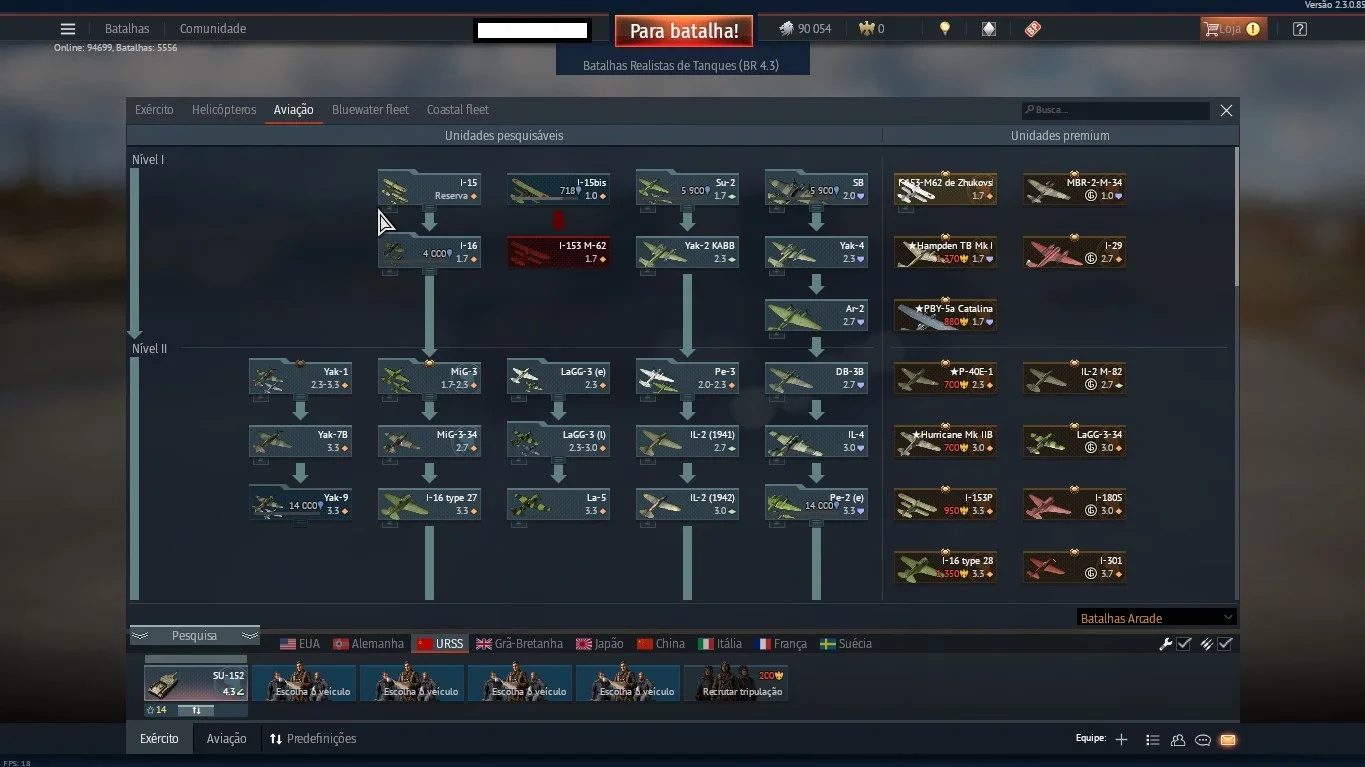
Task: Open the Batalhas top menu
Action: tap(127, 29)
